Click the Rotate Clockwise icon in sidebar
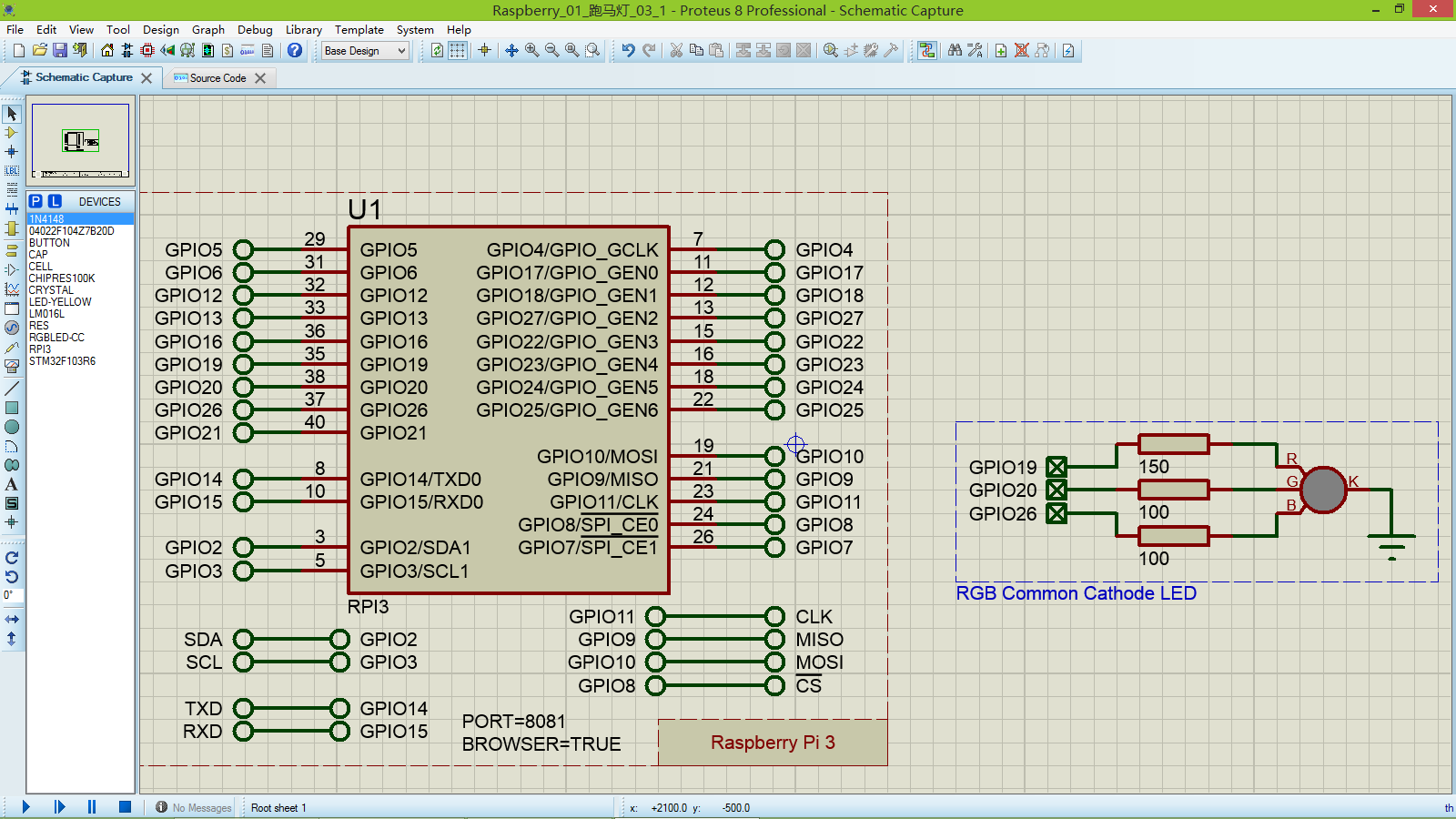Screen dimensions: 1456x819 [12, 558]
